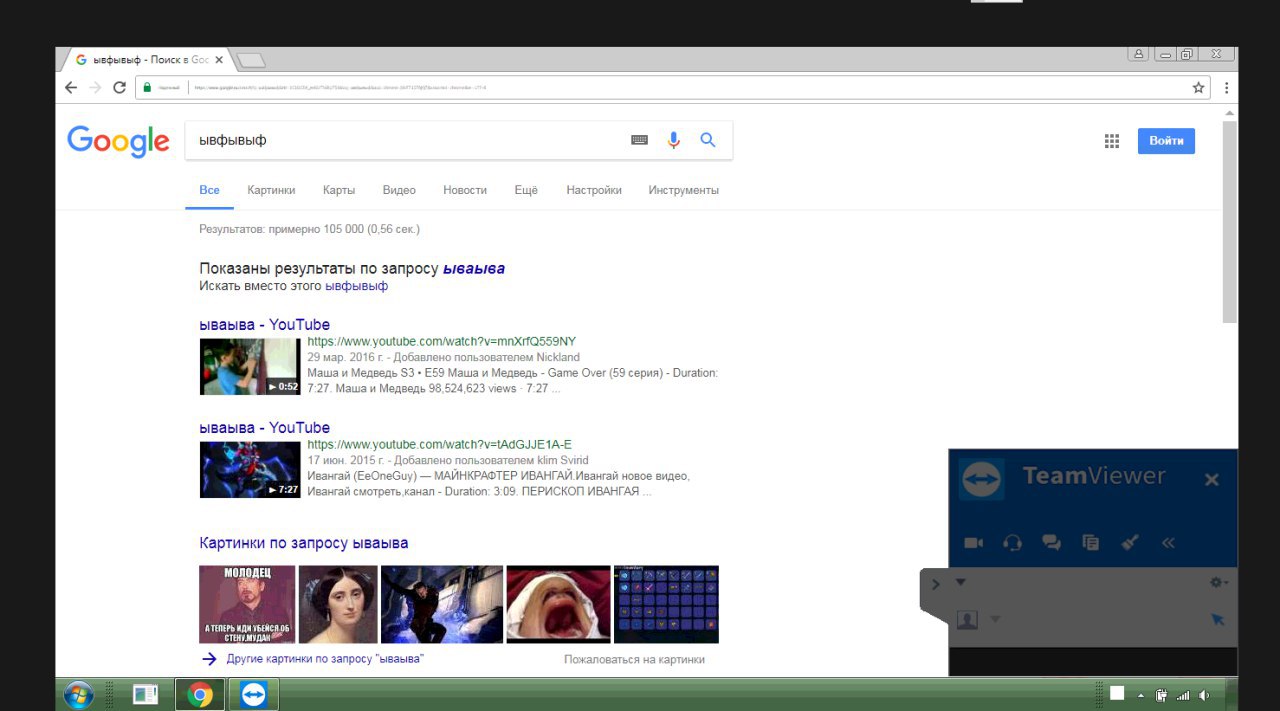The image size is (1280, 711).
Task: Reload the page in Chrome
Action: point(119,88)
